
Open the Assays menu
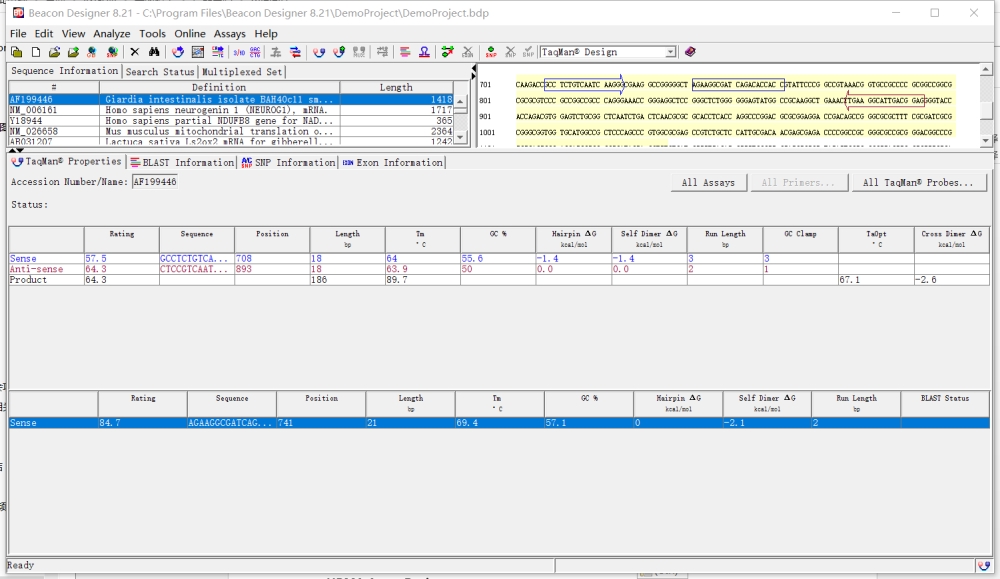[230, 34]
